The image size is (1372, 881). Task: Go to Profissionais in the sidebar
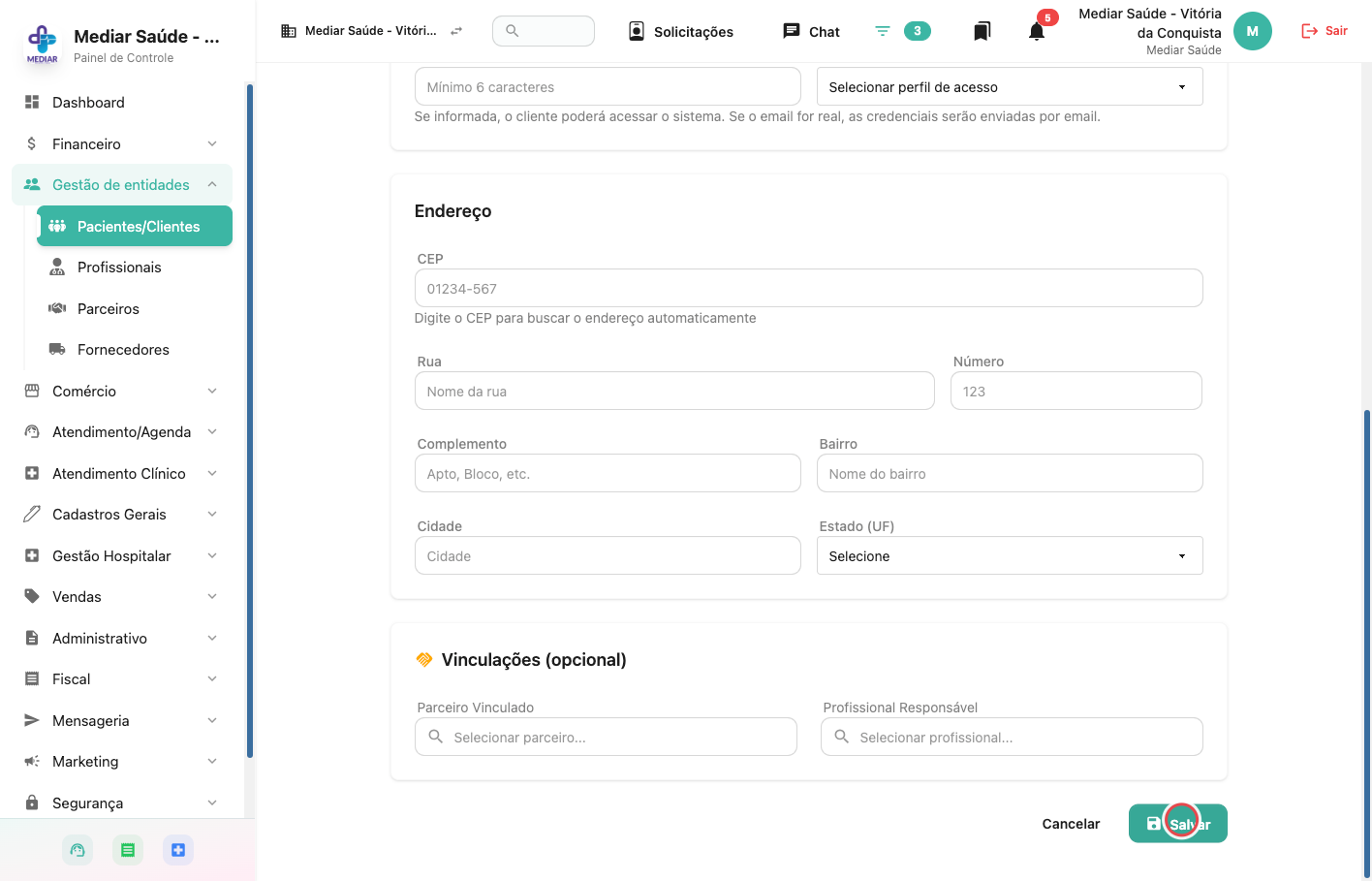tap(135, 267)
